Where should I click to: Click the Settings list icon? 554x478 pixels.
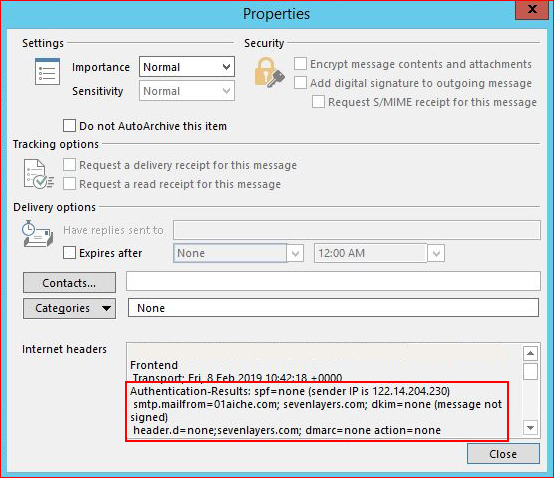(x=47, y=72)
